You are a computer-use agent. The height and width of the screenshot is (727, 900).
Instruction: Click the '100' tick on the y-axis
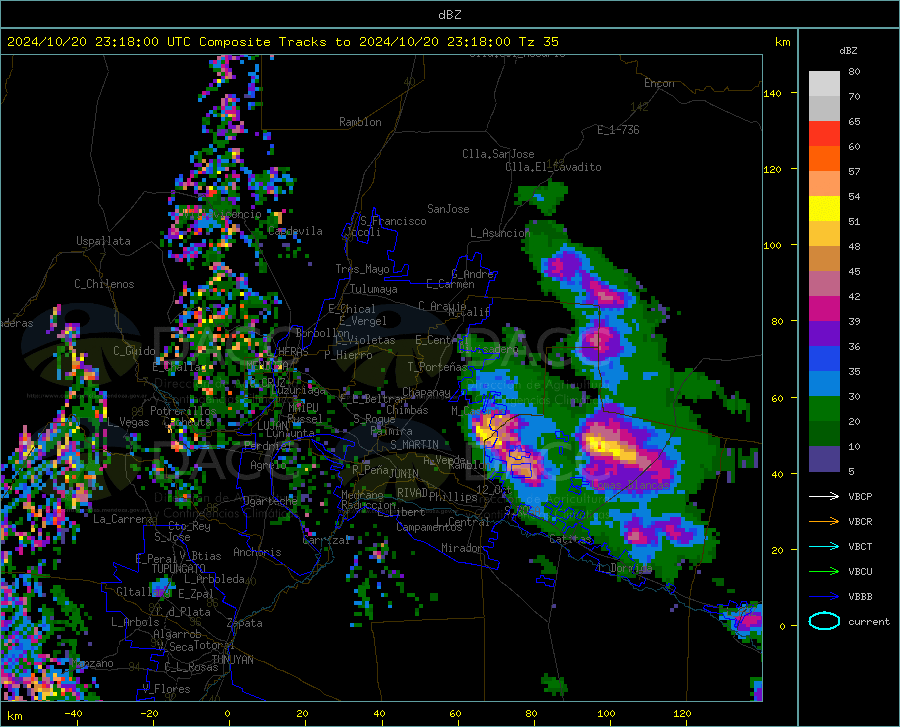[x=772, y=246]
